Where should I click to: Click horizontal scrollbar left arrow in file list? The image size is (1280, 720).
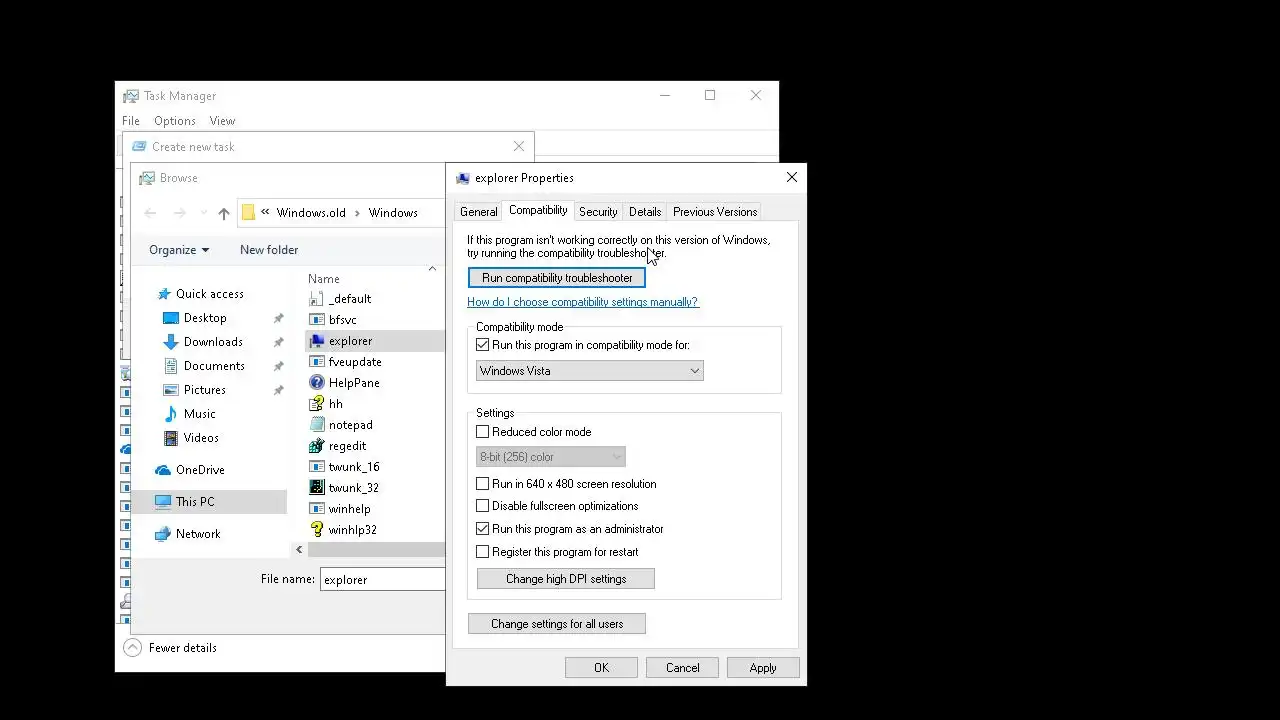299,550
